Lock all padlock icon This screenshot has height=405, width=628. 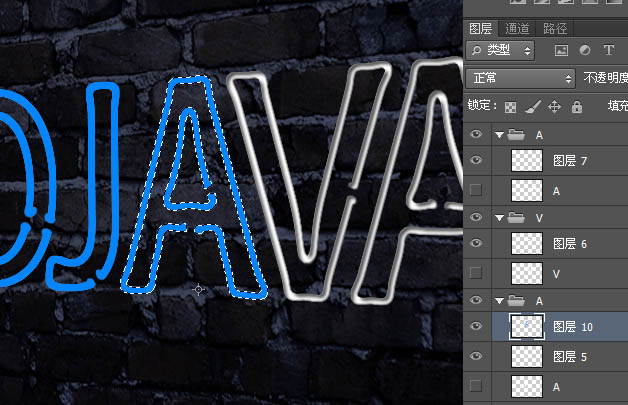[x=577, y=107]
